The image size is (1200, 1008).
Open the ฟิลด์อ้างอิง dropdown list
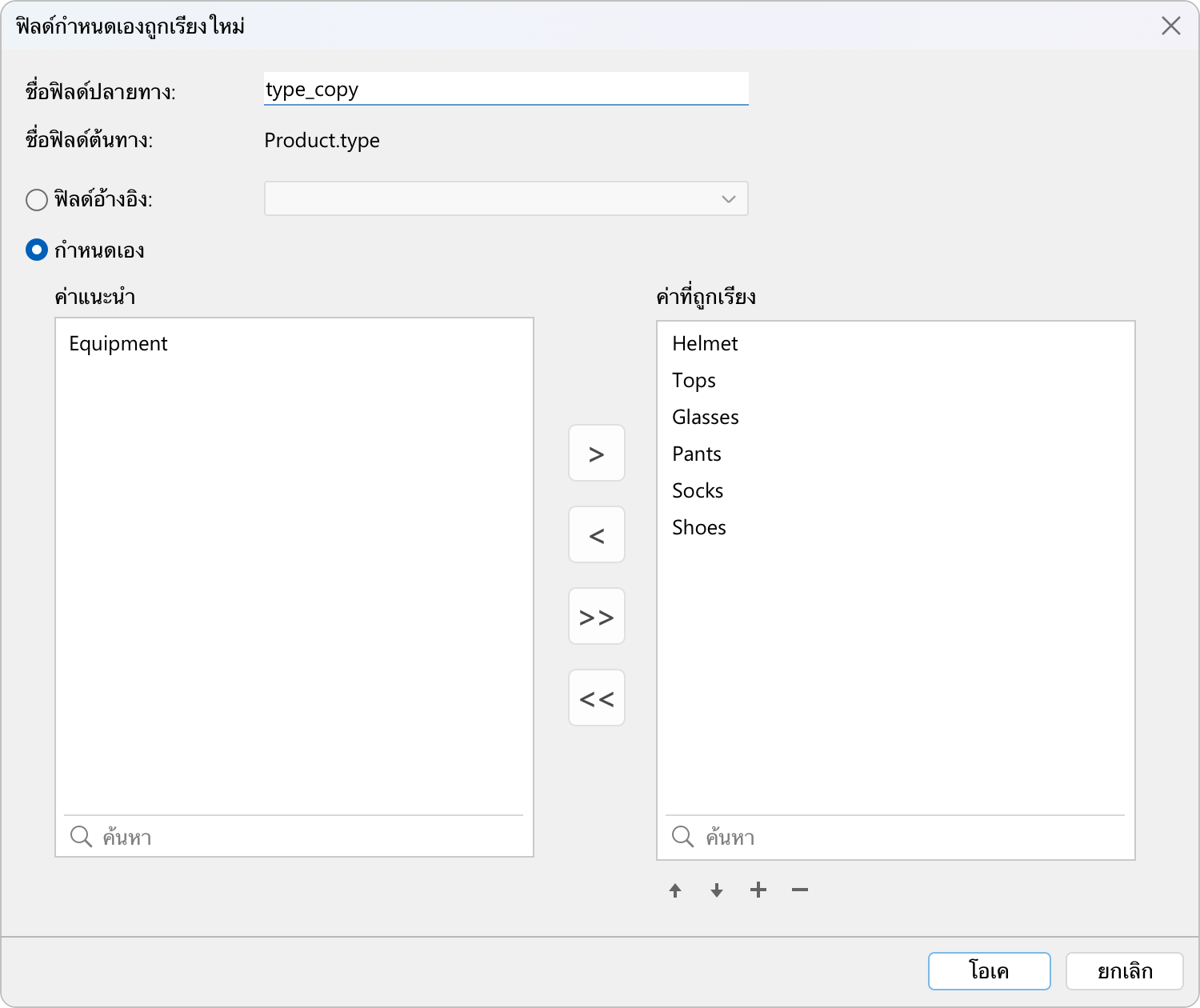click(x=506, y=199)
